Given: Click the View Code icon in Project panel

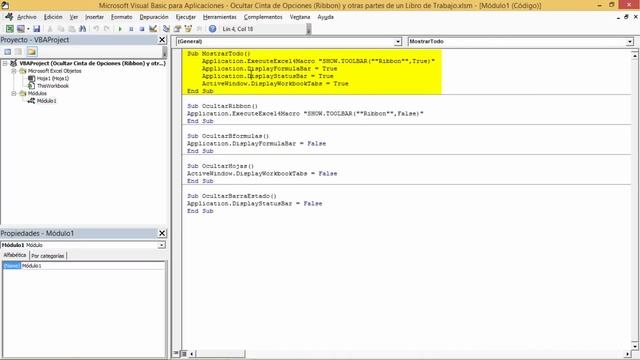Looking at the screenshot, I should (x=8, y=52).
